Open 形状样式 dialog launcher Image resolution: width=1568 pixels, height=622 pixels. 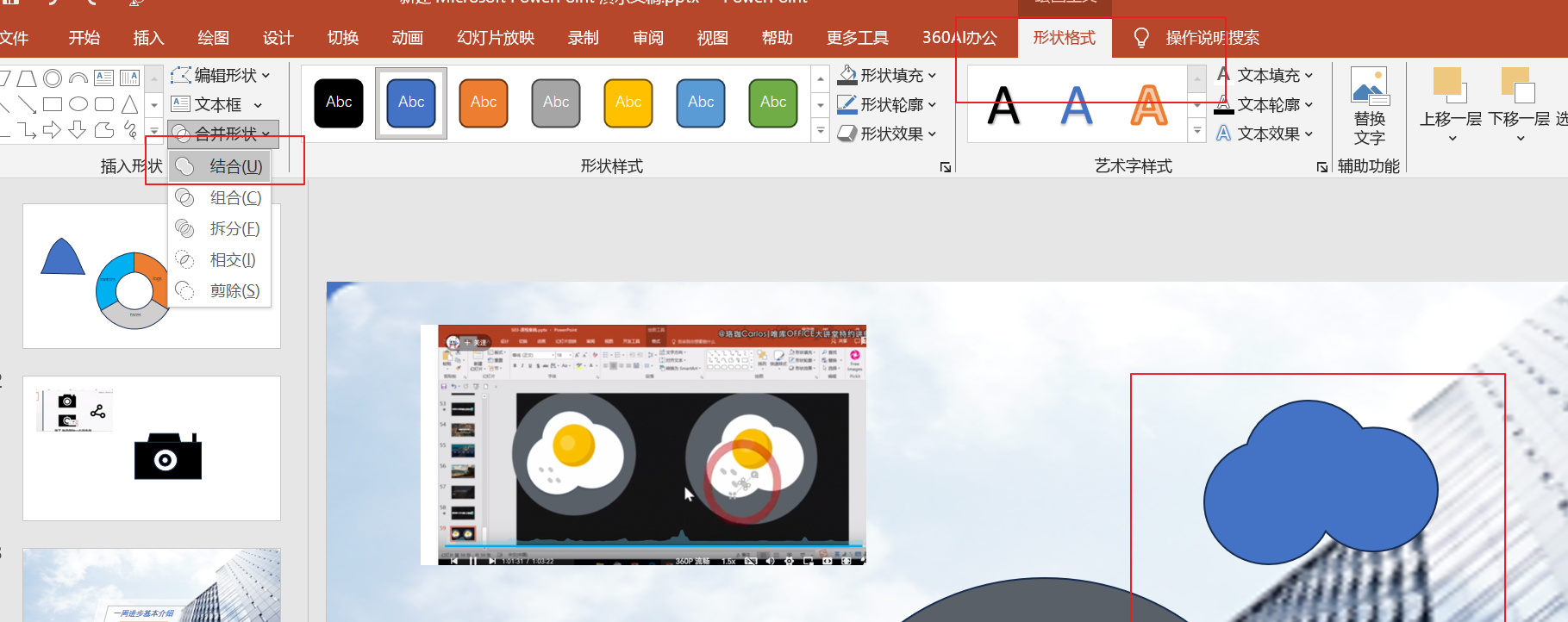(x=946, y=167)
